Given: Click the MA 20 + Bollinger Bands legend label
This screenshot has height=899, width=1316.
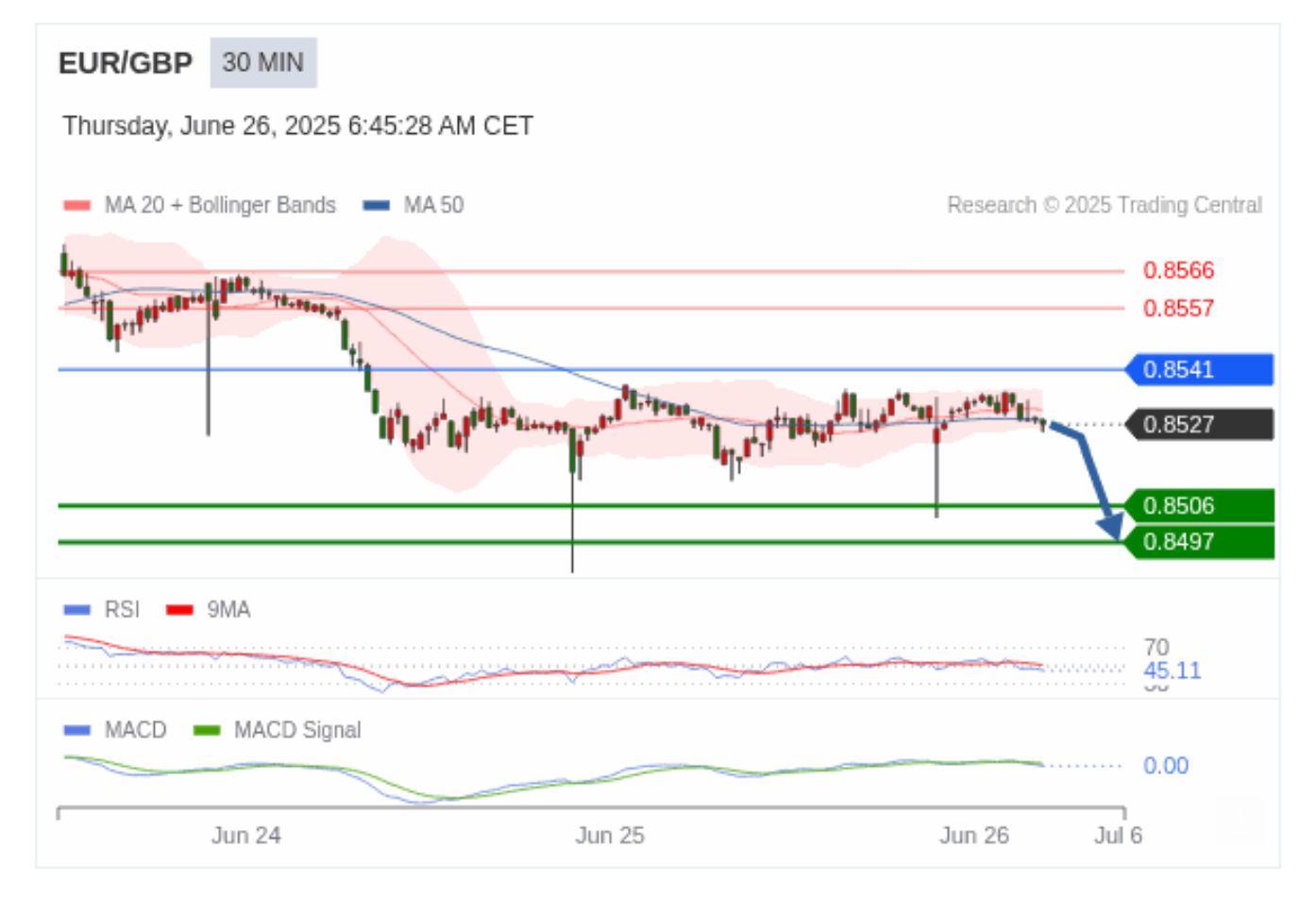Looking at the screenshot, I should click(220, 205).
